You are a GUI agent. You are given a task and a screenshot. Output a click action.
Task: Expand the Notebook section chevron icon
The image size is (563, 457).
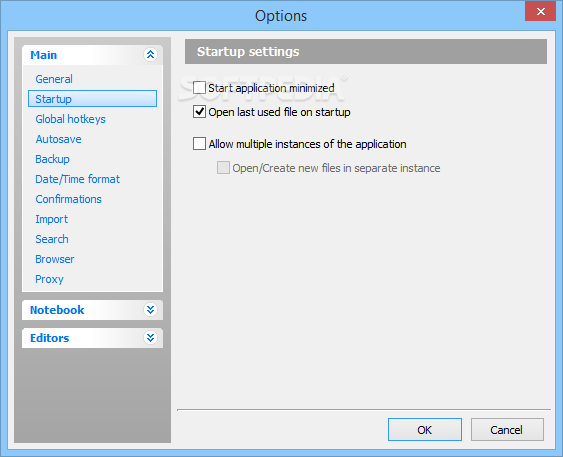point(150,309)
